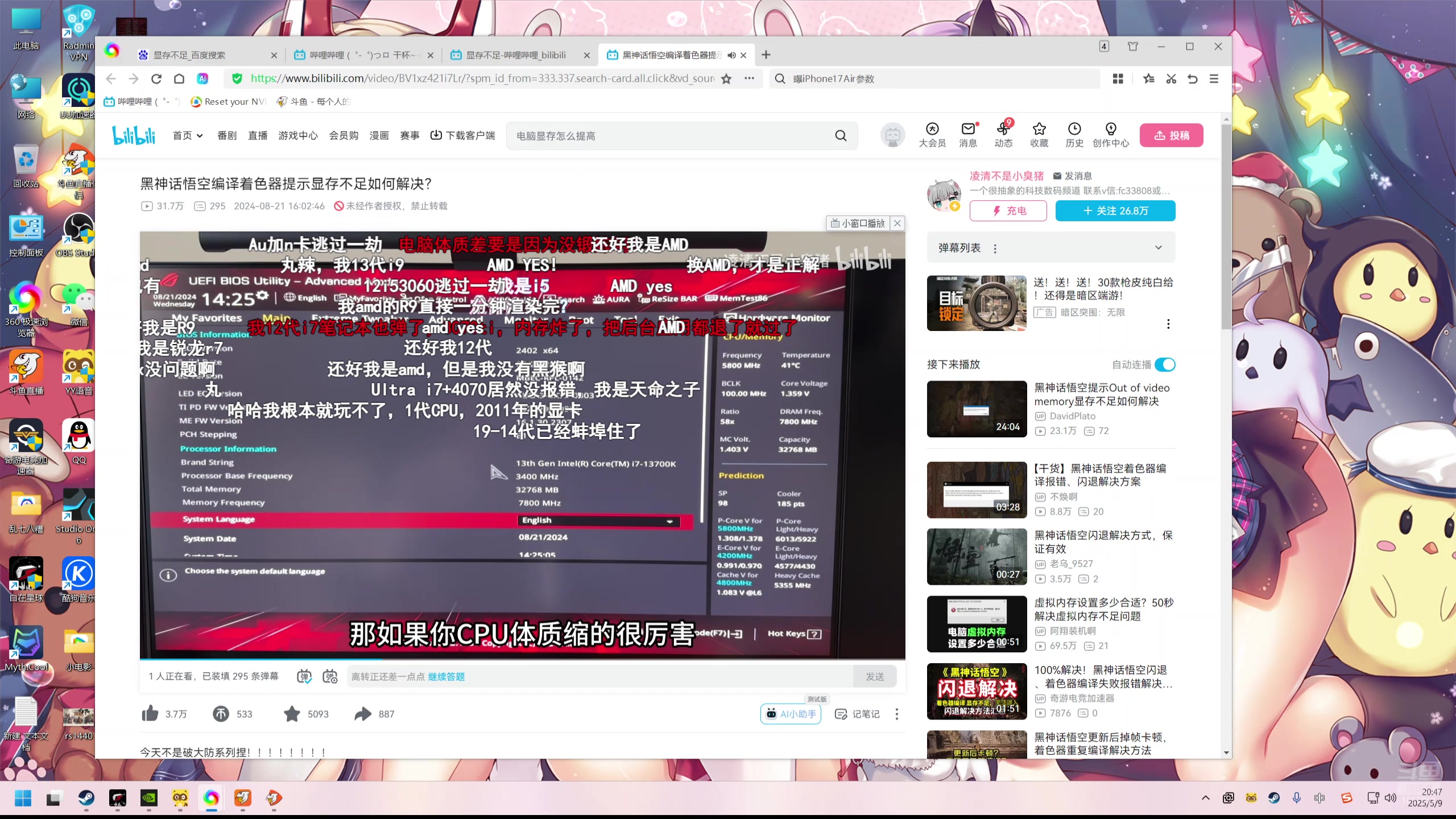1456x819 pixels.
Task: Follow uploader with 关注 26.8万 button
Action: tap(1115, 210)
